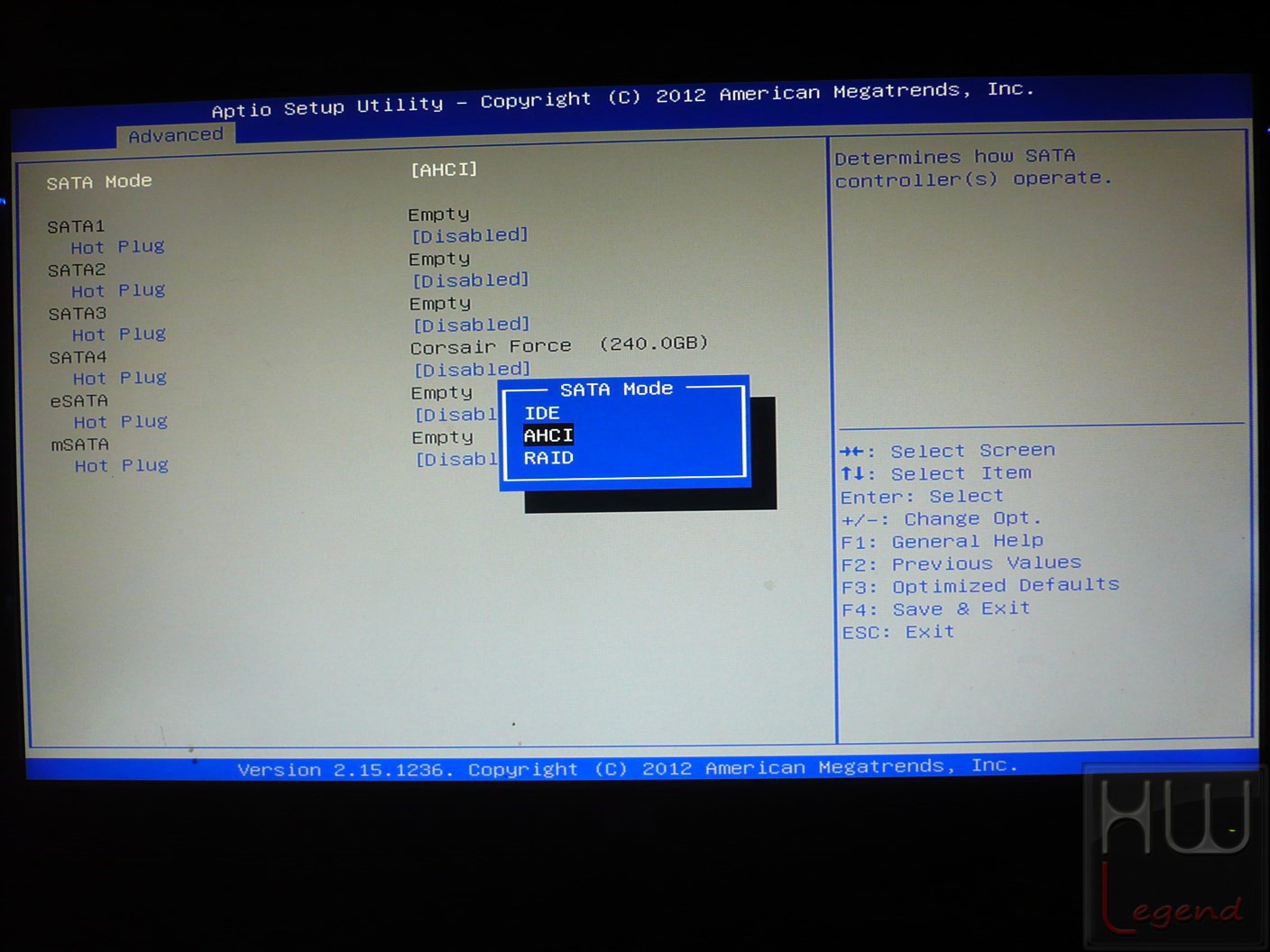Toggle SATA4 Hot Plug [Disabled] value
Viewport: 1270px width, 952px height.
click(x=473, y=370)
